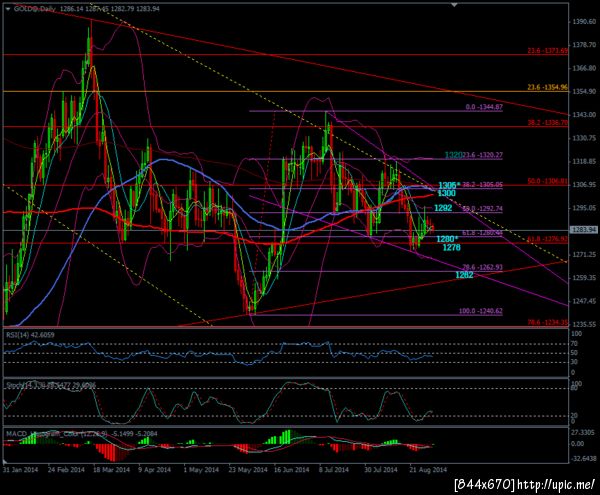This screenshot has width=600, height=495.
Task: Click the 1271.25 price axis label
Action: [584, 254]
